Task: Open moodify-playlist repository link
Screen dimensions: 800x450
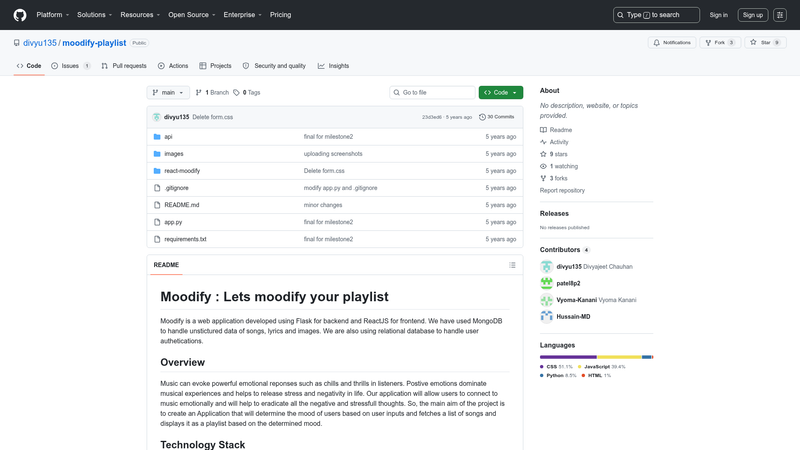Action: point(94,43)
